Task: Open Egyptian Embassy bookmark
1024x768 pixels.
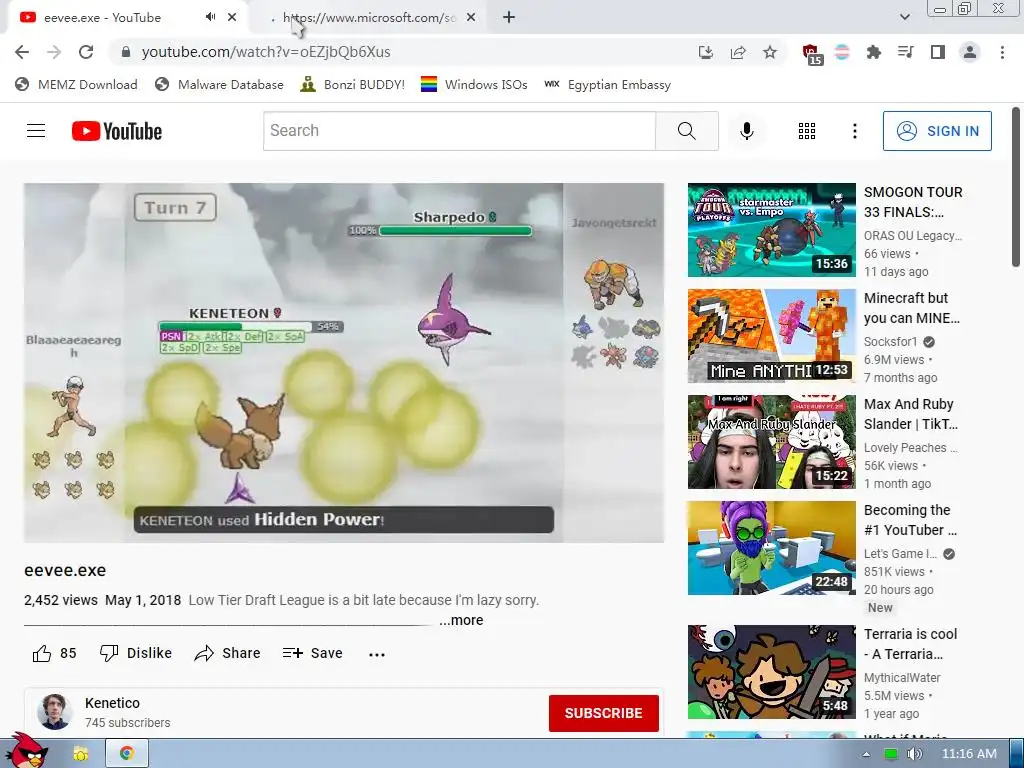Action: (608, 84)
